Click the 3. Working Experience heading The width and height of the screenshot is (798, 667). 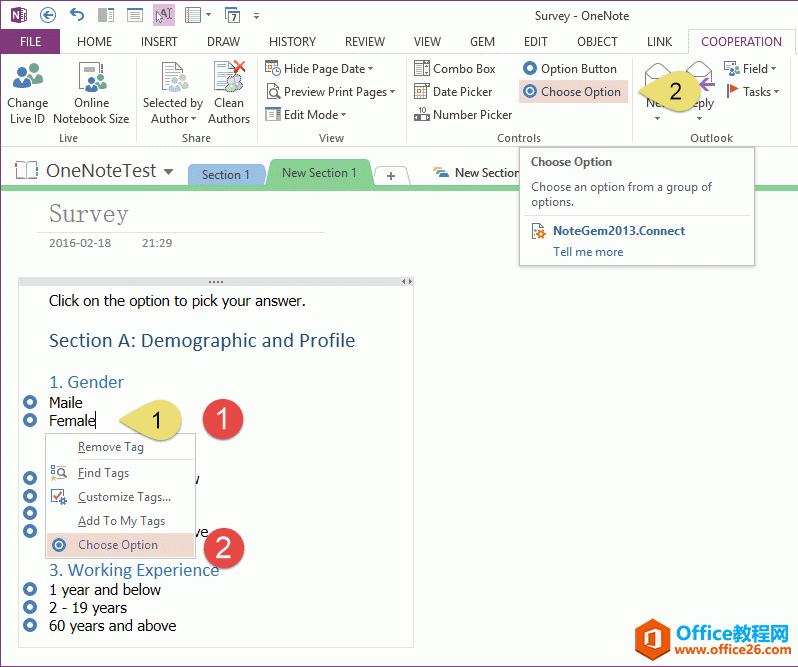tap(134, 570)
